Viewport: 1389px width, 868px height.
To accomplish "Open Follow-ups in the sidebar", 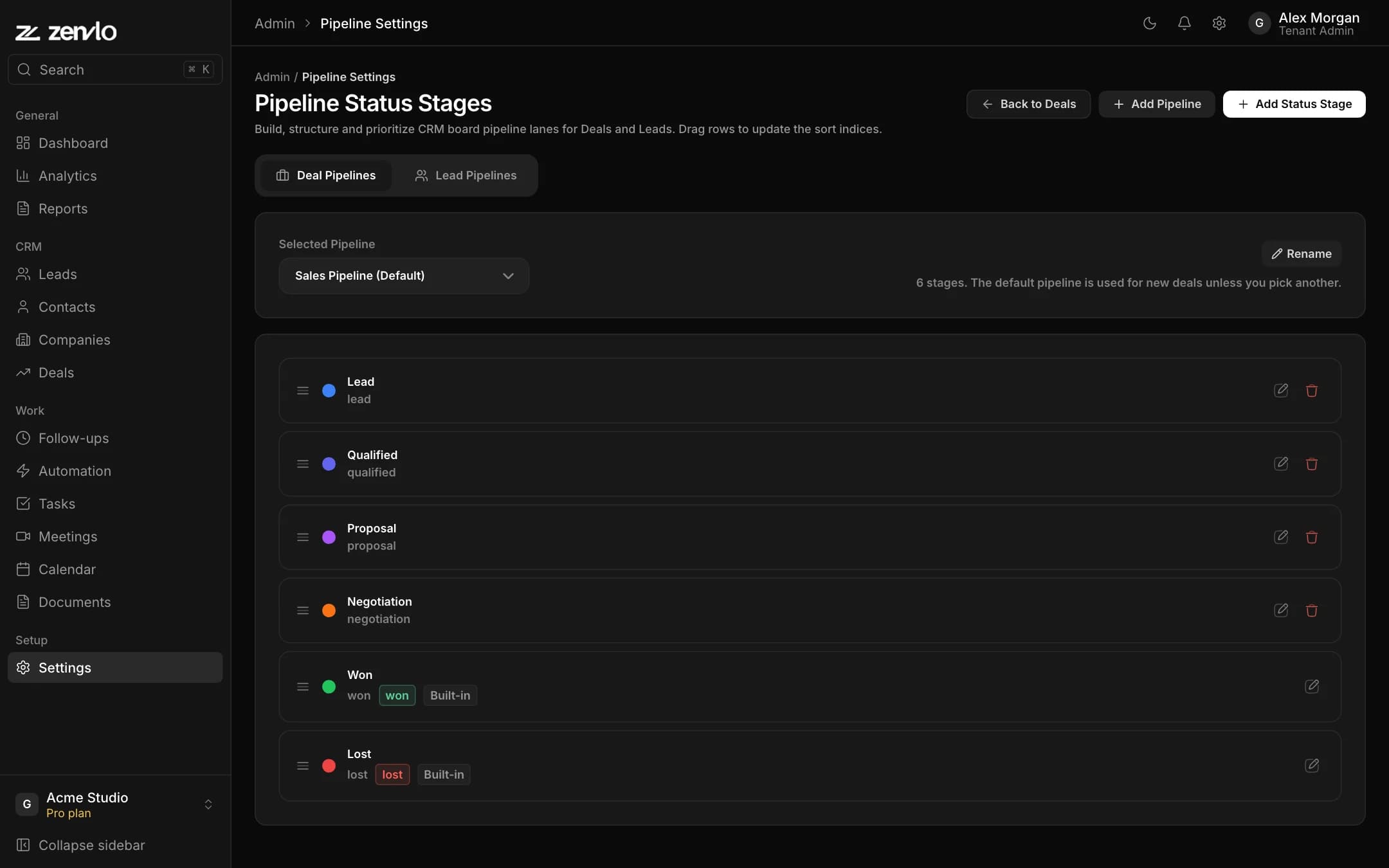I will (115, 438).
